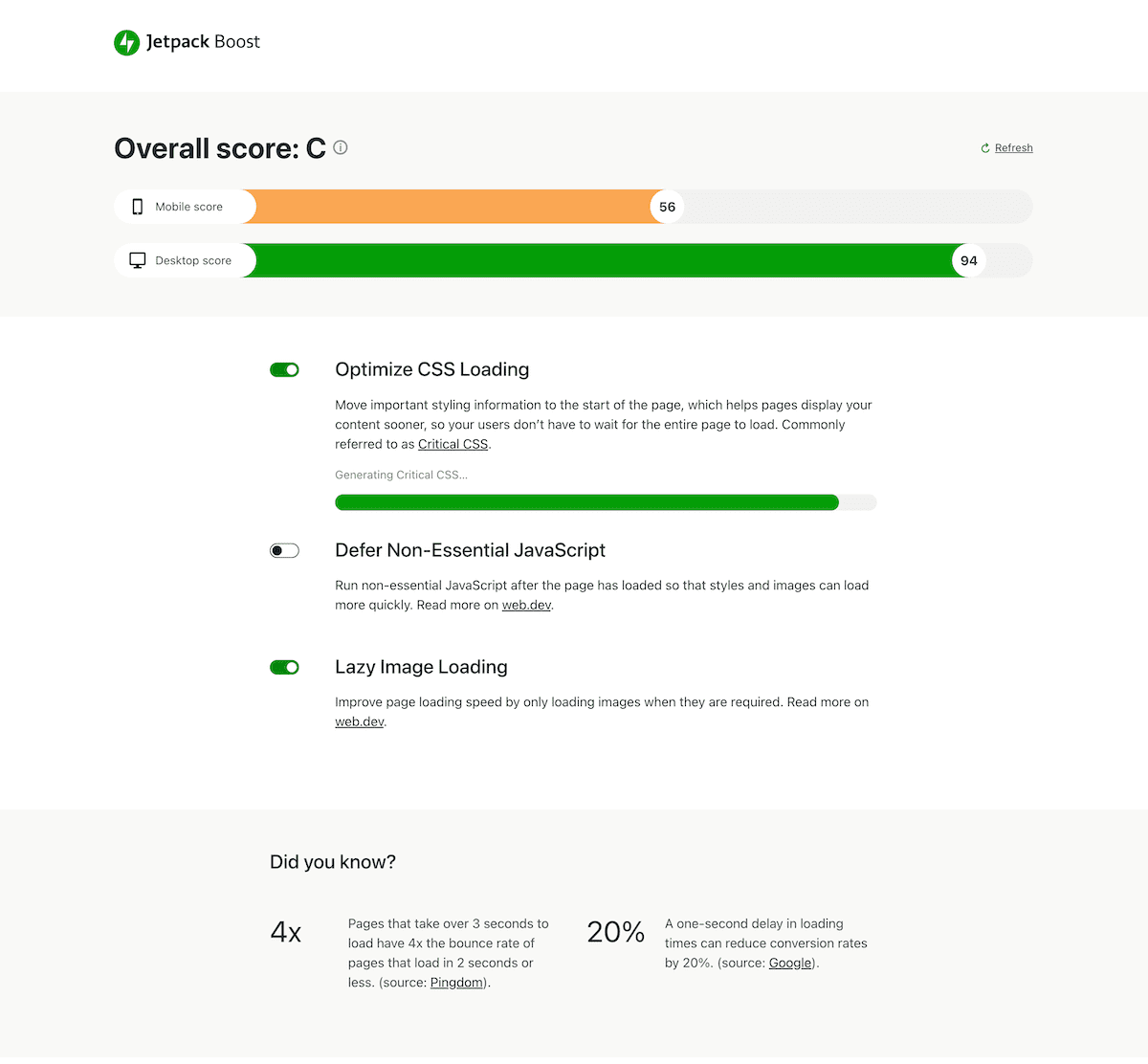This screenshot has height=1064, width=1148.
Task: Click the Refresh link
Action: [1013, 148]
